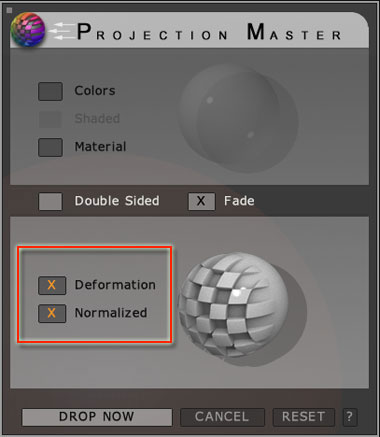Click the checkered deformation sphere preview
This screenshot has height=437, width=380.
click(242, 308)
